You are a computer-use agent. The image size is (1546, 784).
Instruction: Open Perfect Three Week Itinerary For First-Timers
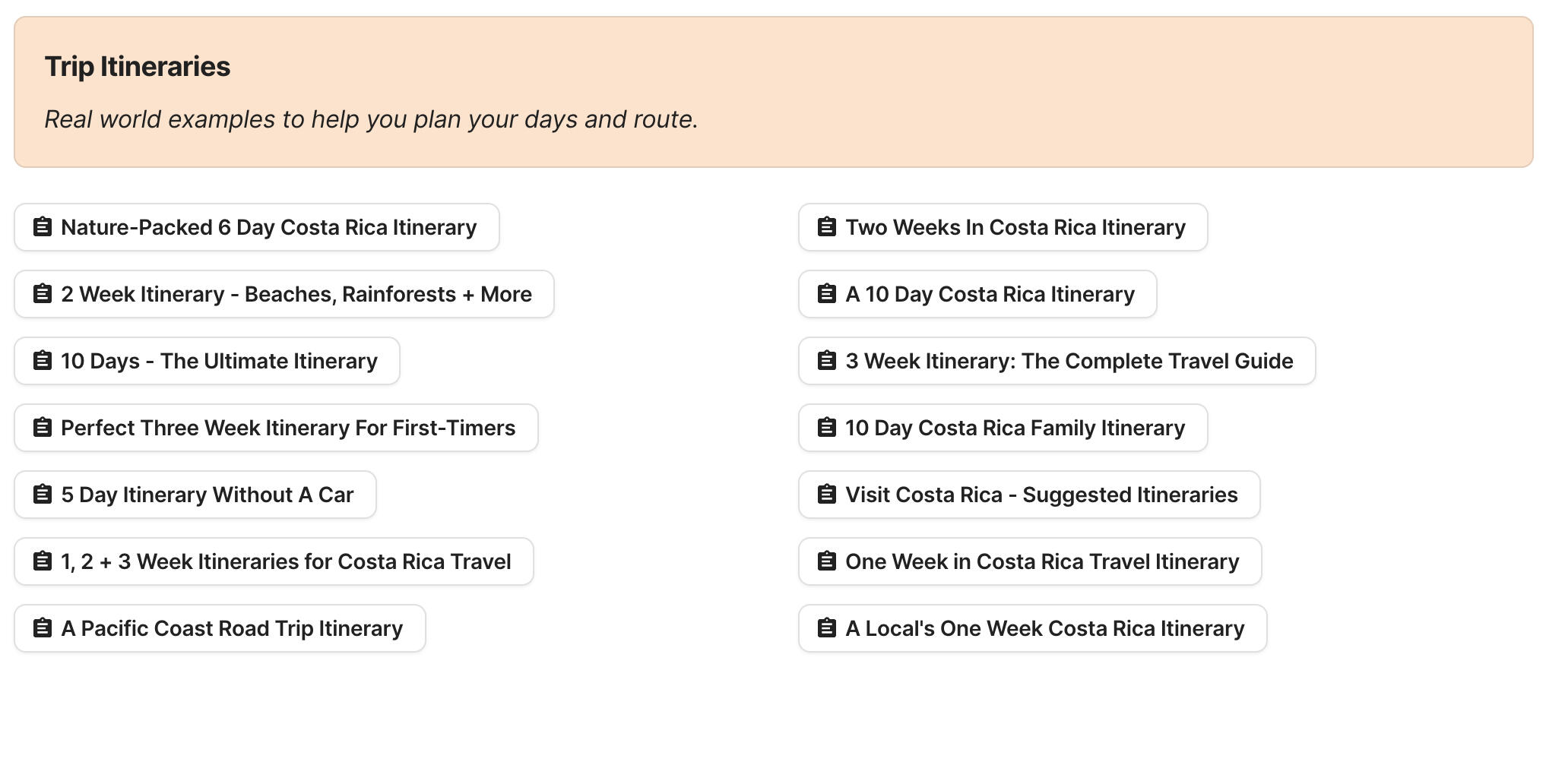click(x=276, y=428)
